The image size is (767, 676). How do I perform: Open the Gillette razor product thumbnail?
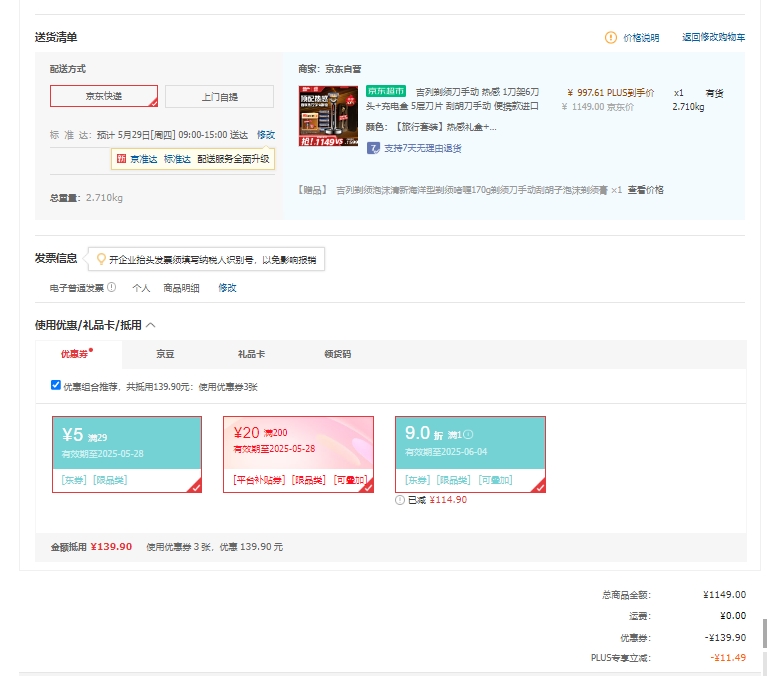pos(328,118)
